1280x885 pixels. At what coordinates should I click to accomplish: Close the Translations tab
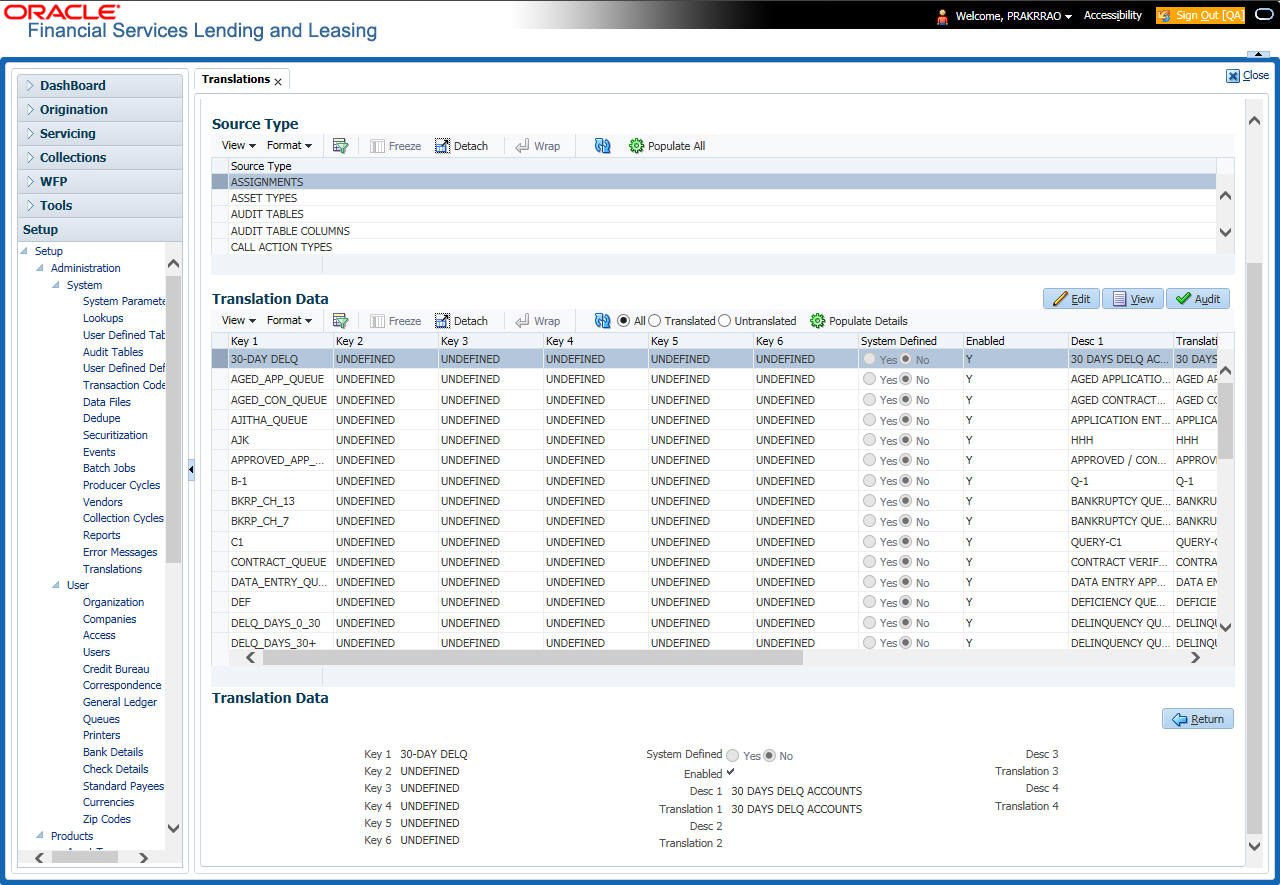click(278, 82)
